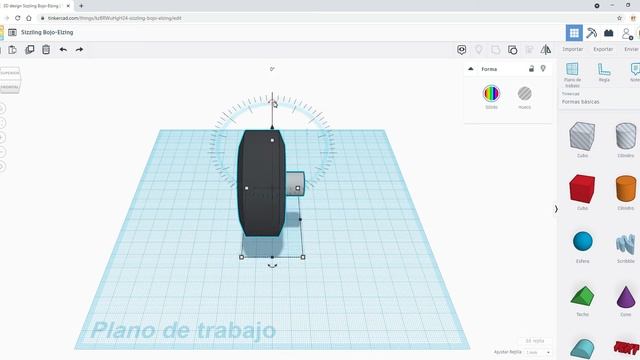The width and height of the screenshot is (640, 360).
Task: Select the Regla ruler tool
Action: click(604, 72)
